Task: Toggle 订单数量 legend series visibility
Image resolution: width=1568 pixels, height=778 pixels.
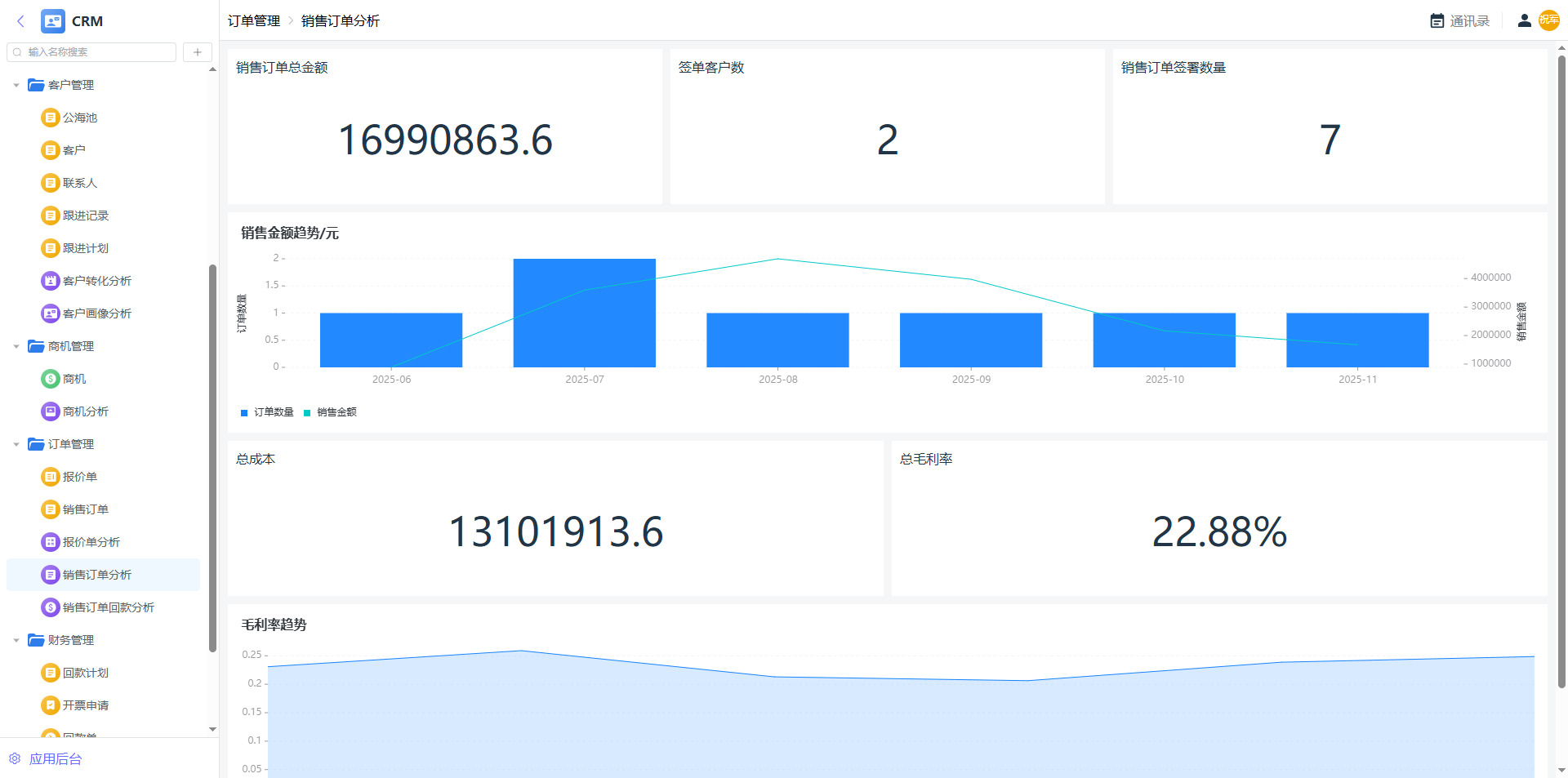Action: (x=267, y=412)
